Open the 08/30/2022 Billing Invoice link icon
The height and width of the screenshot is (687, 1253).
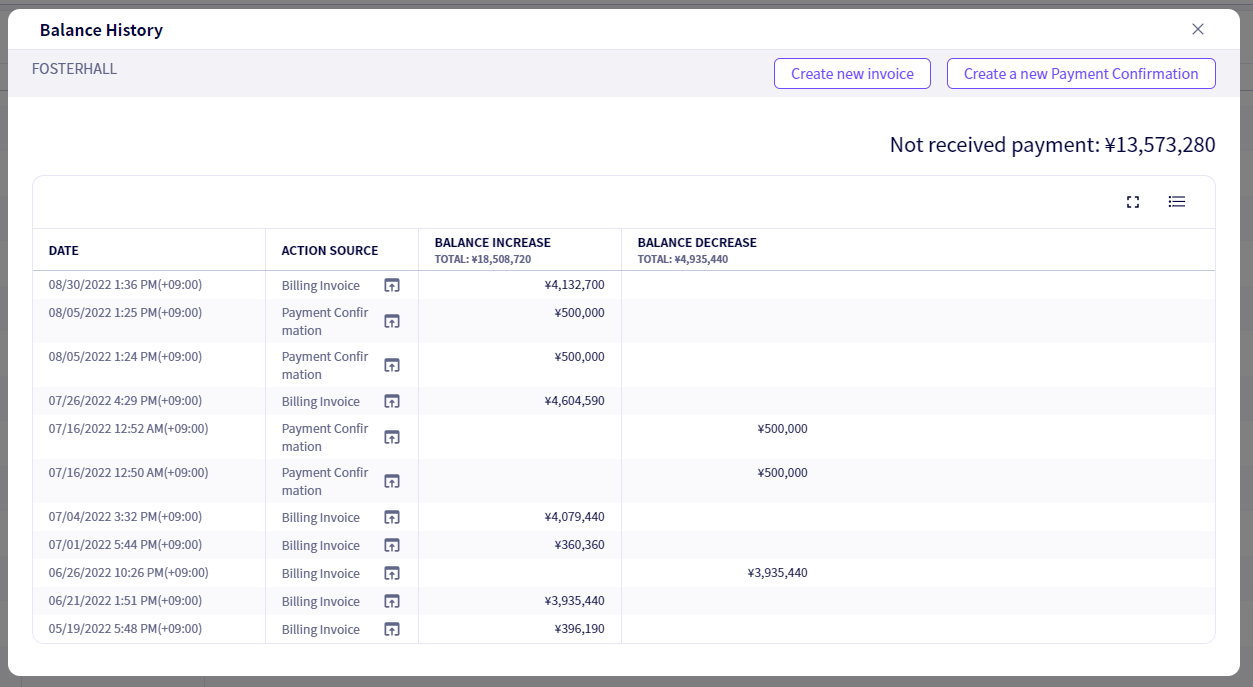pyautogui.click(x=392, y=286)
